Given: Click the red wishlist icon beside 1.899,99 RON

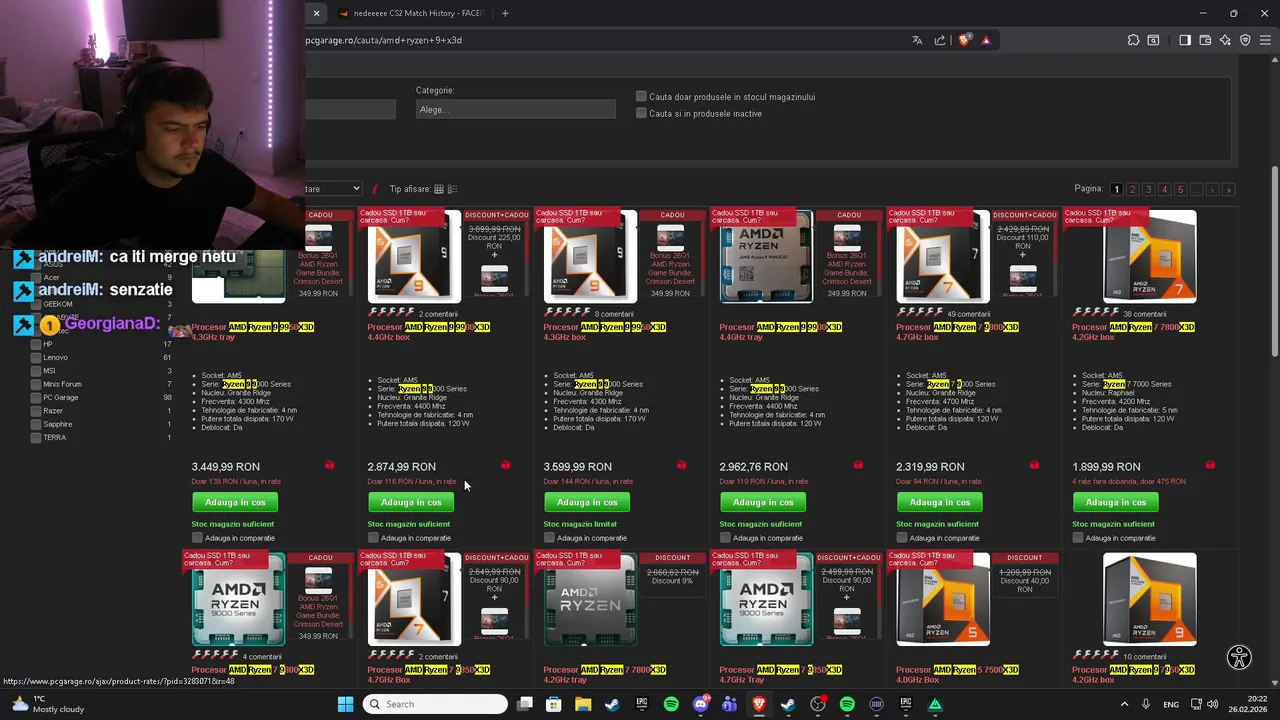Looking at the screenshot, I should [1210, 465].
